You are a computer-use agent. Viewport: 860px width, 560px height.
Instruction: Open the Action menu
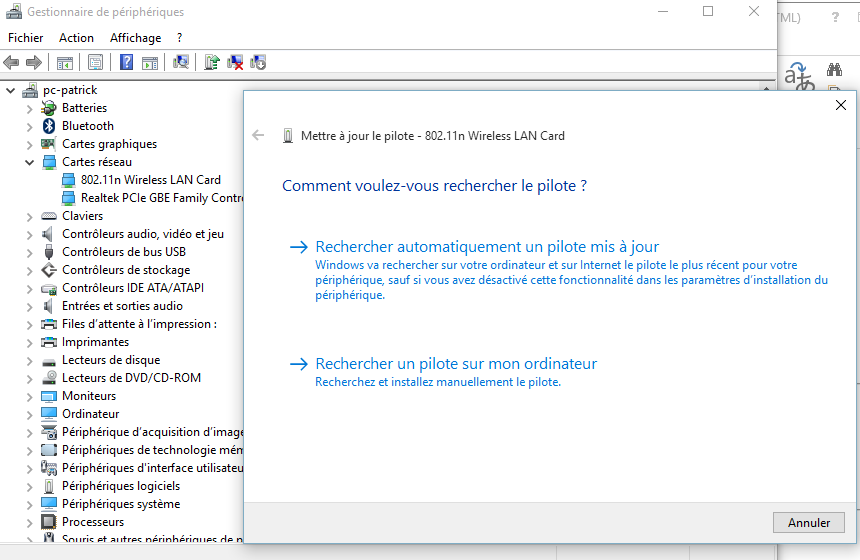pos(76,38)
